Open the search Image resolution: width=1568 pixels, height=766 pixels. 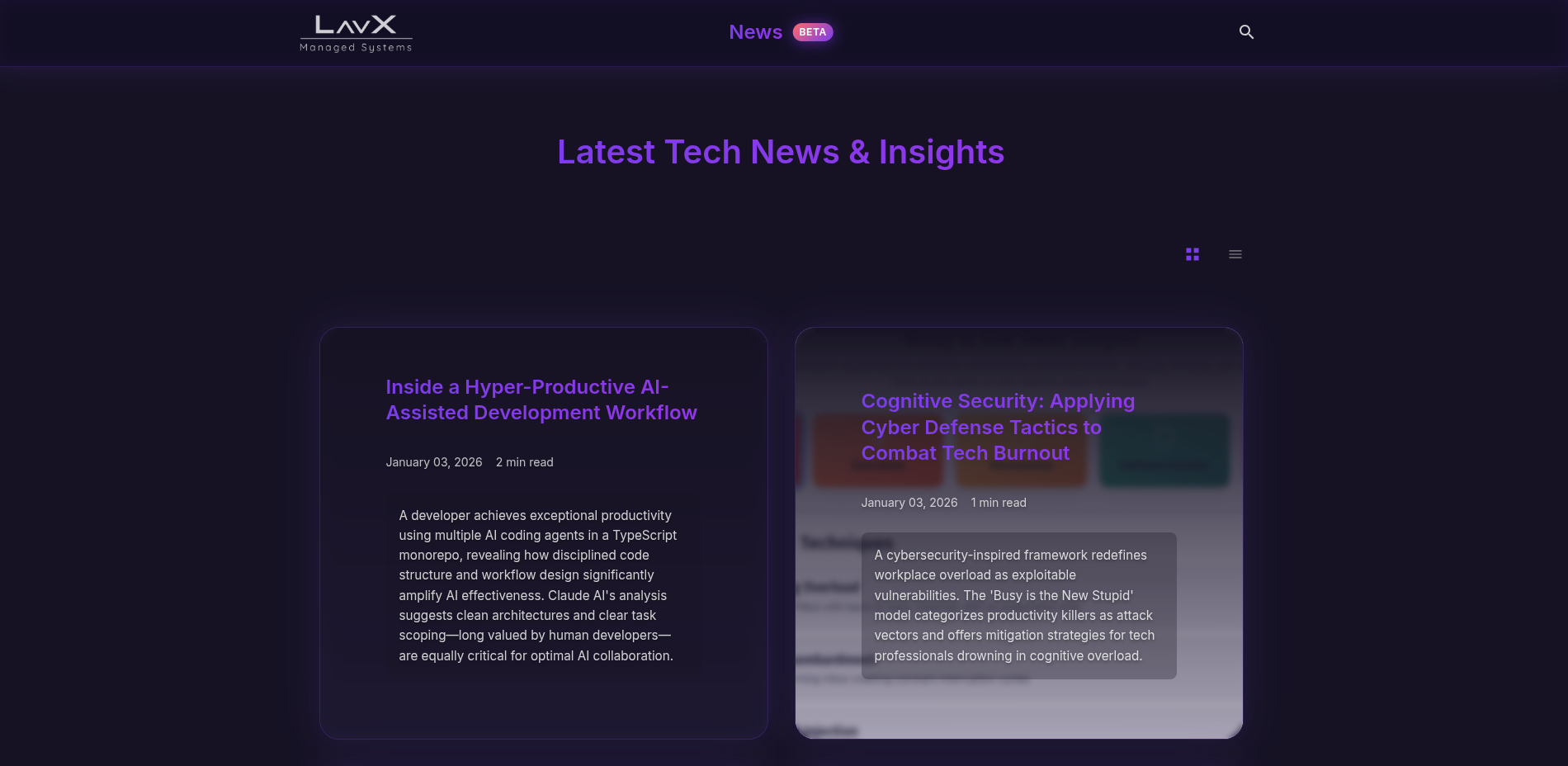point(1246,31)
